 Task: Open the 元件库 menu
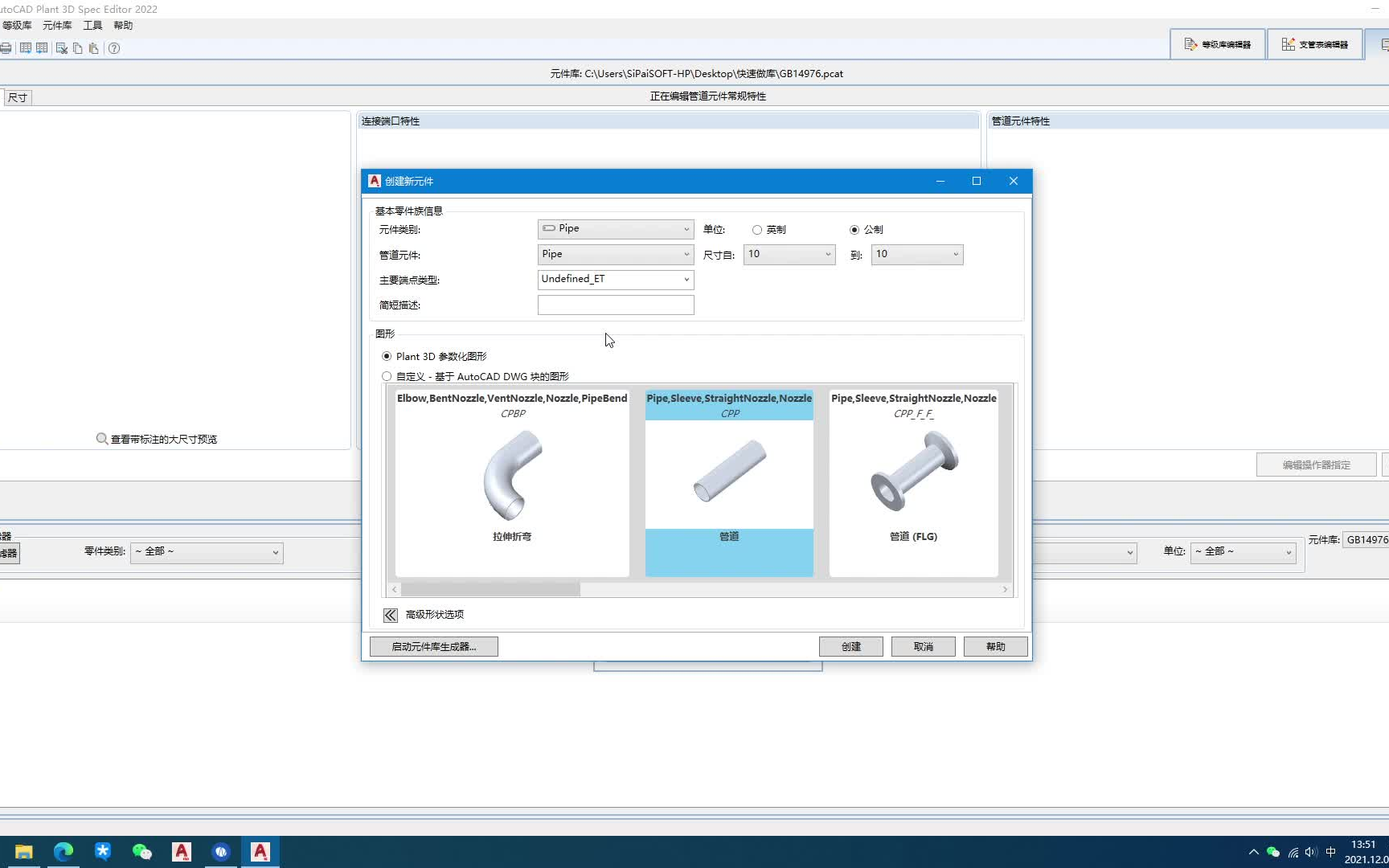click(x=57, y=26)
